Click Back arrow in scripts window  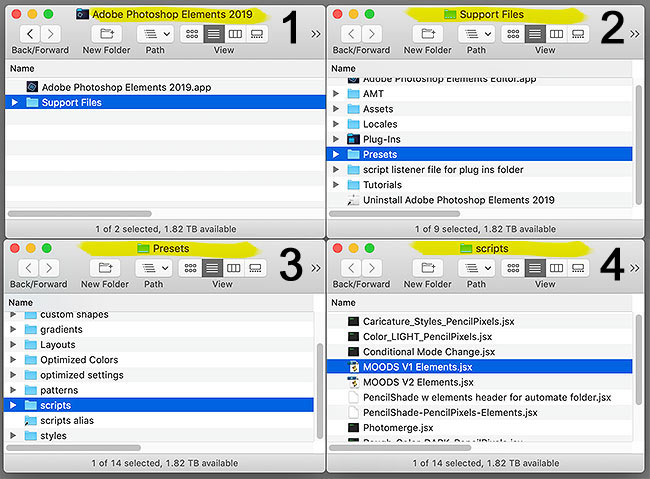351,268
